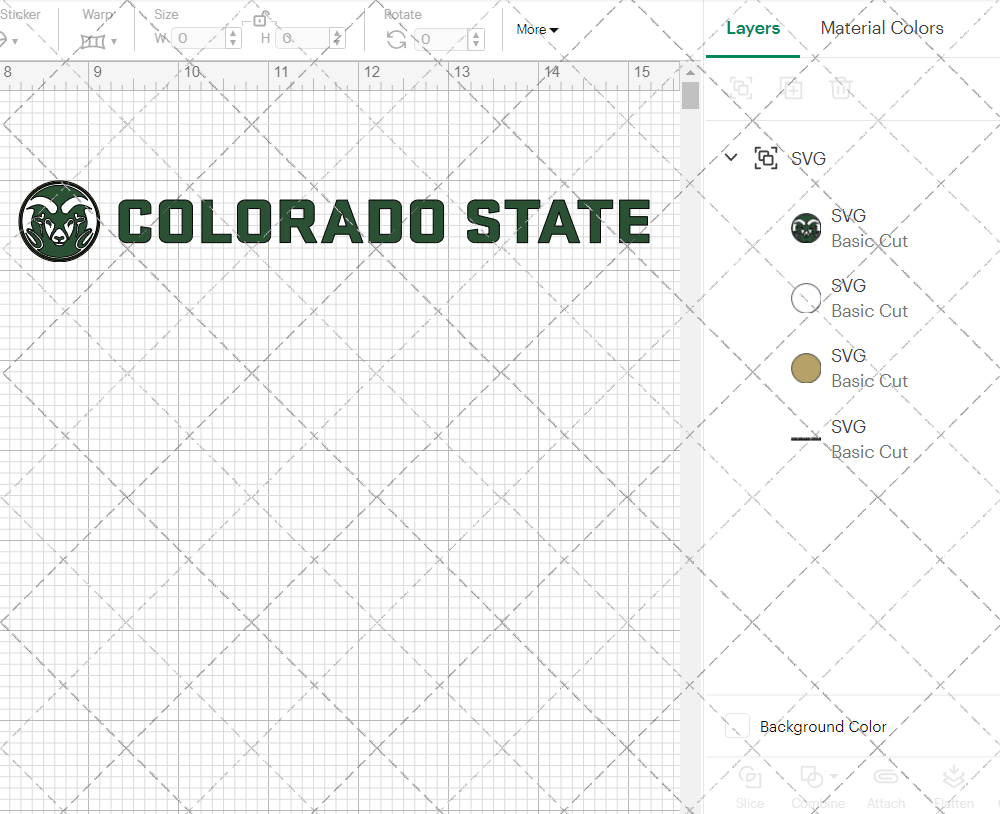Open the Sticker dropdown arrow
Viewport: 1000px width, 814px height.
[x=15, y=41]
